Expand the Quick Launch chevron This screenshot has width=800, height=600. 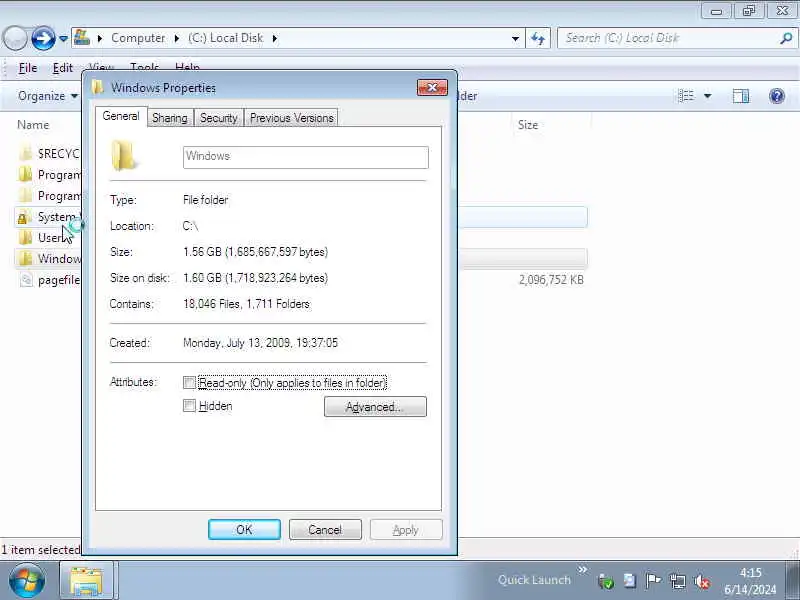582,569
